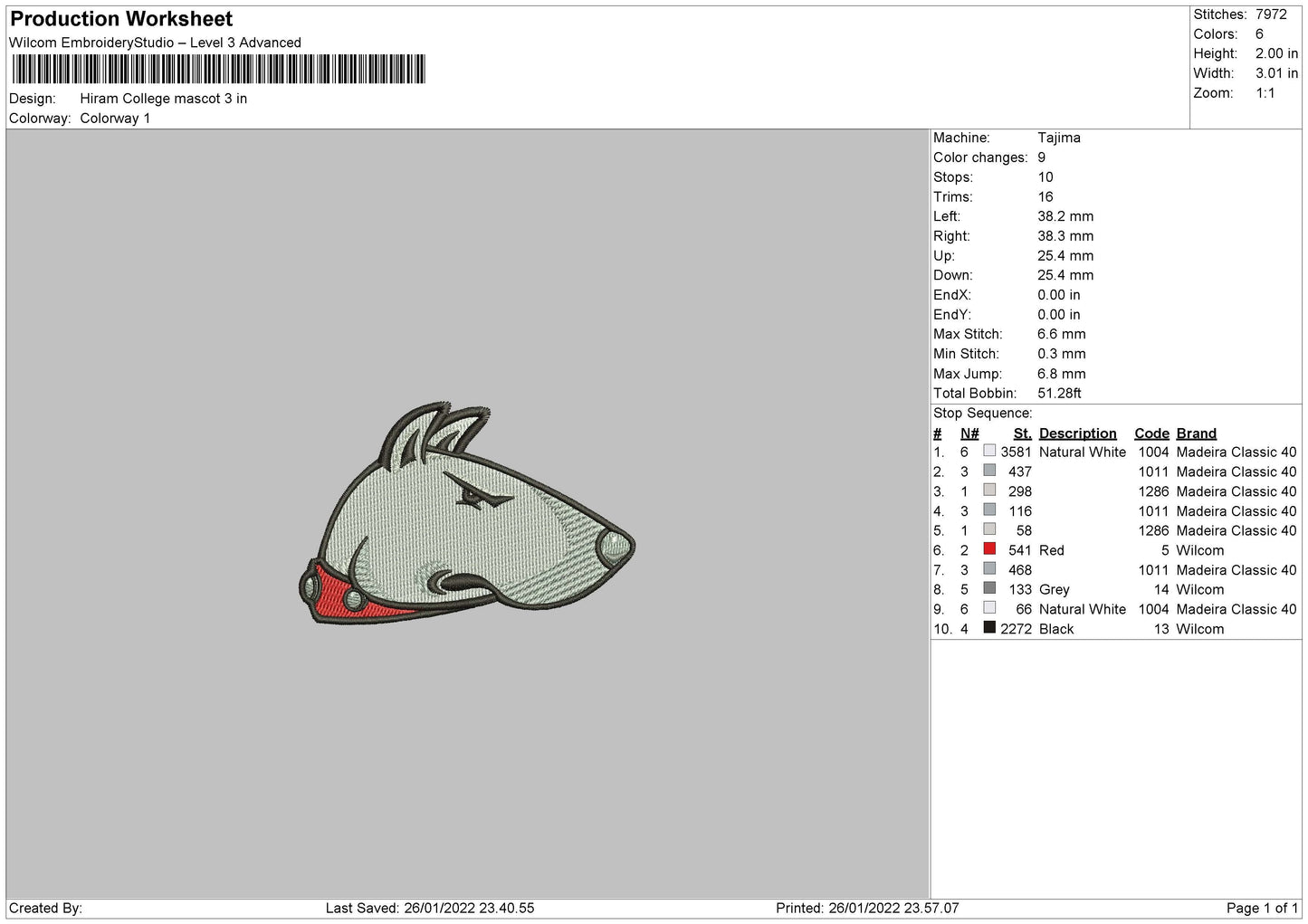Select the stitch count 3581 in row 1

[1017, 452]
